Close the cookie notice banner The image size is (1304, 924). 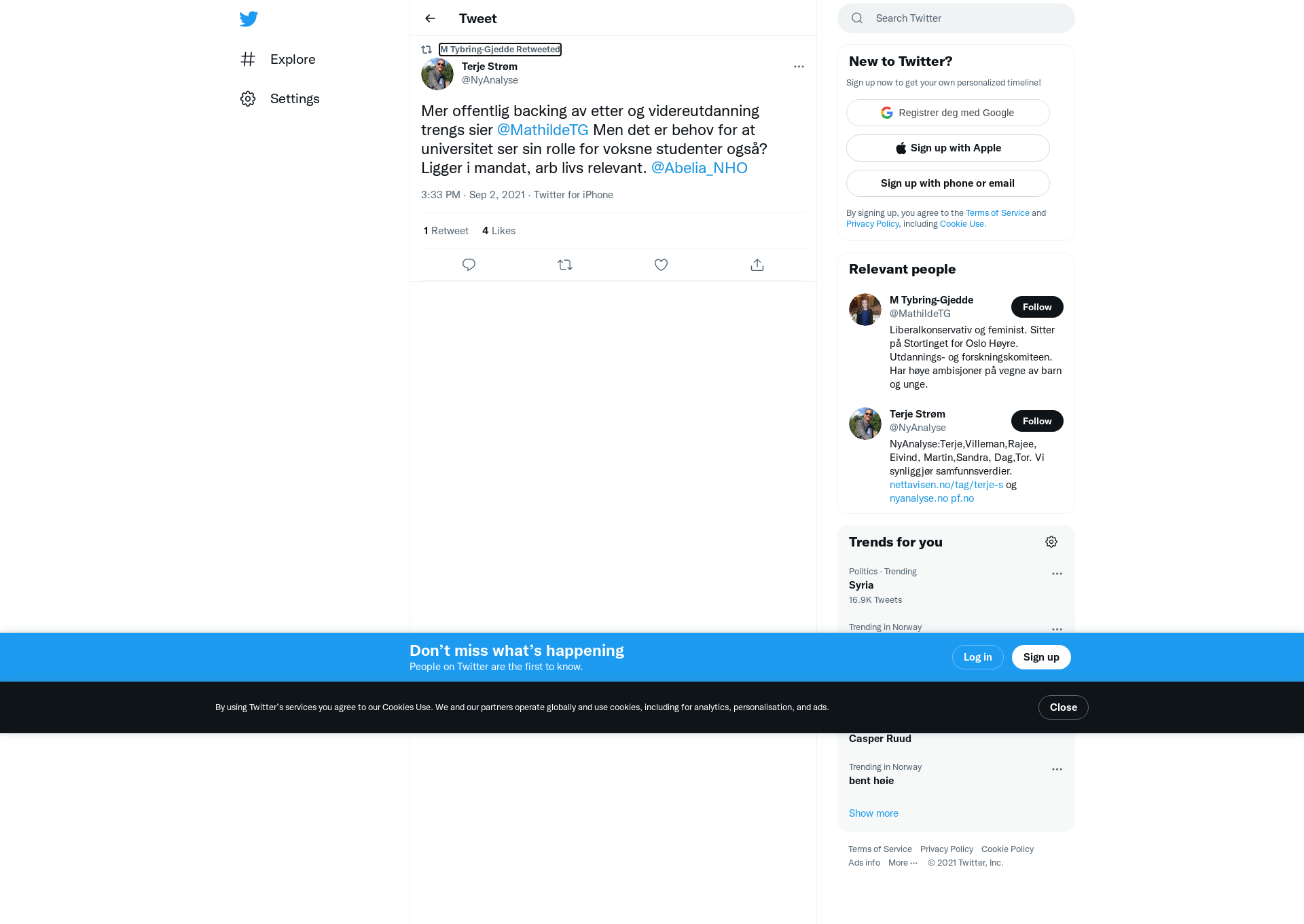tap(1063, 707)
